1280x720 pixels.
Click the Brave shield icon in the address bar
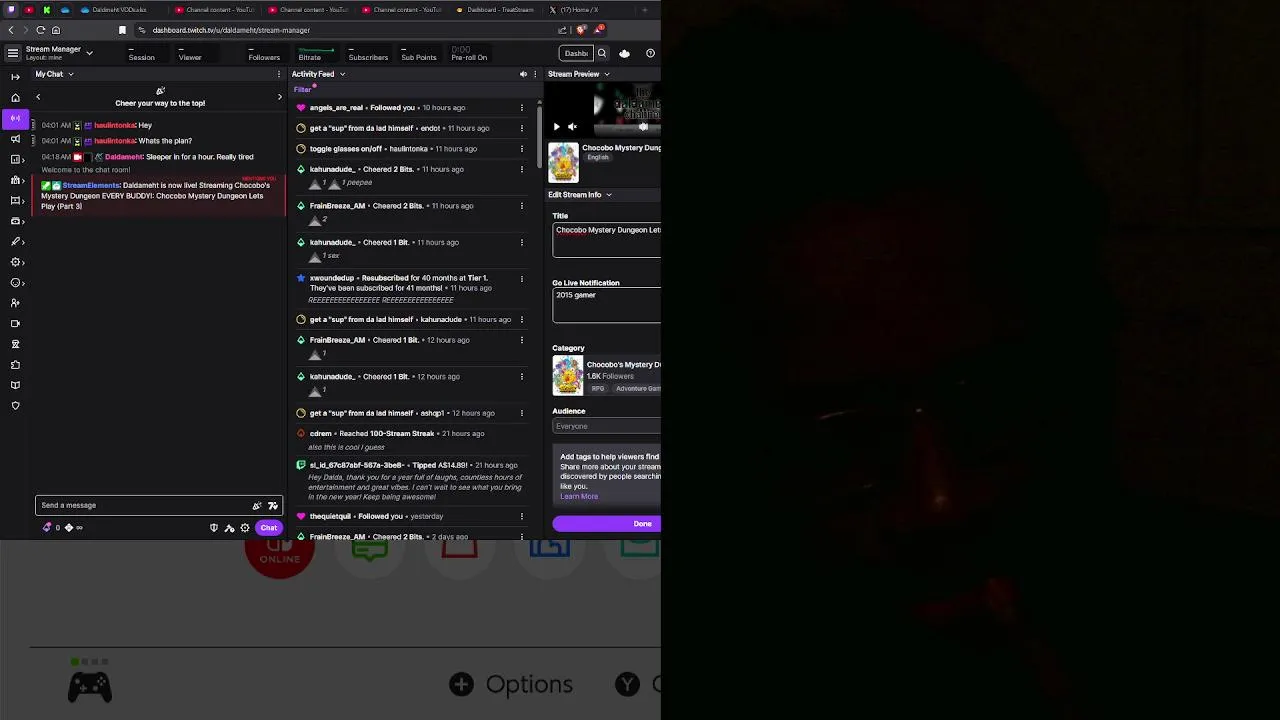581,30
